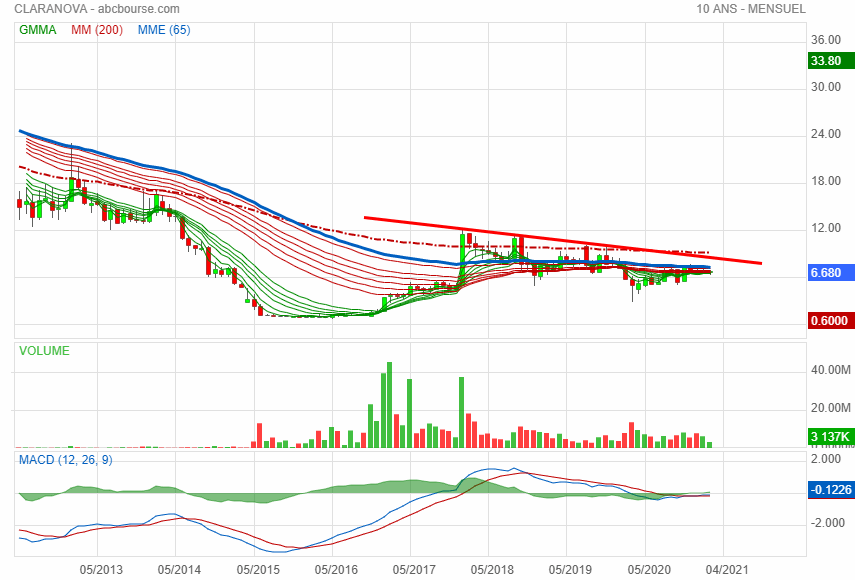855x580 pixels.
Task: Click the 05/2013 date axis label
Action: [x=101, y=570]
